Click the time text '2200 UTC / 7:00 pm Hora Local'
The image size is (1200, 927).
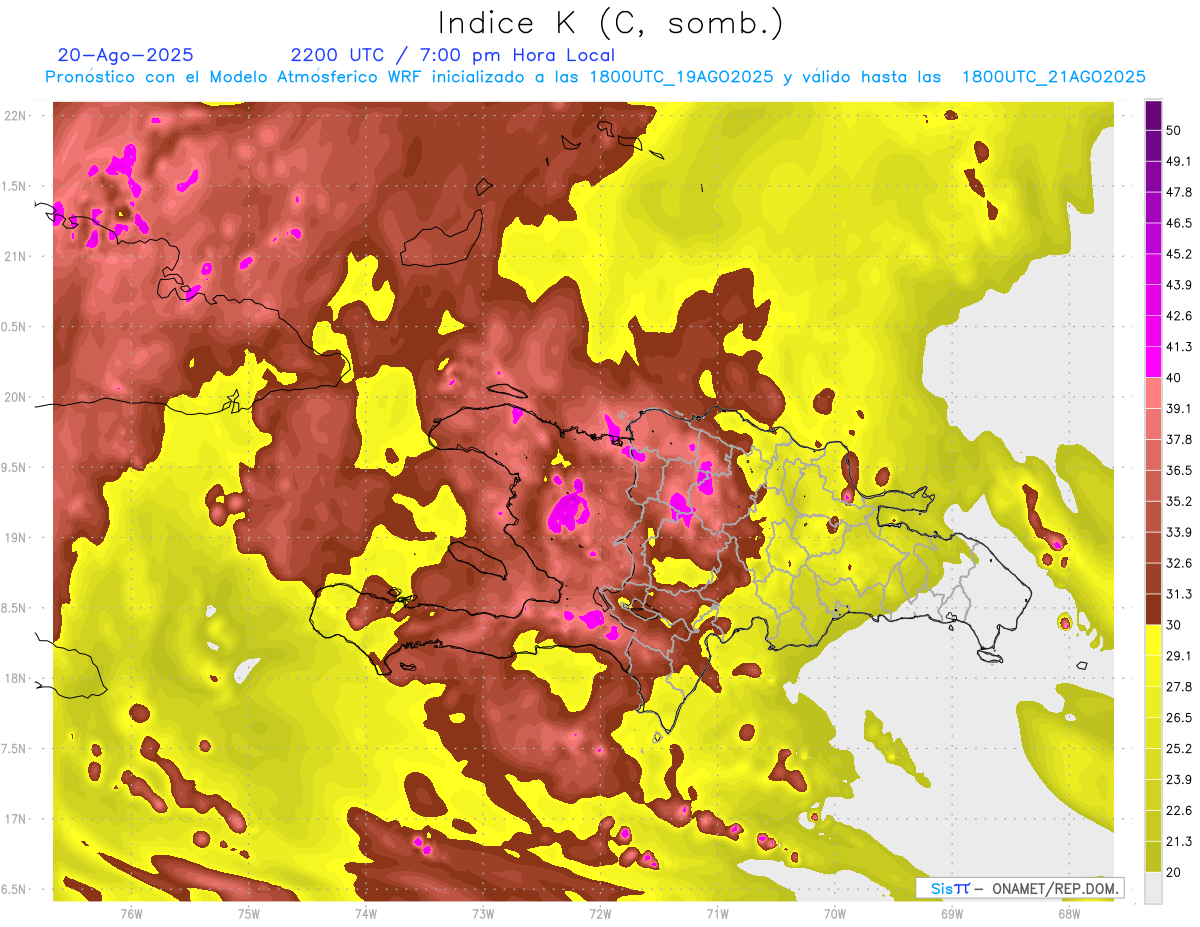[453, 55]
